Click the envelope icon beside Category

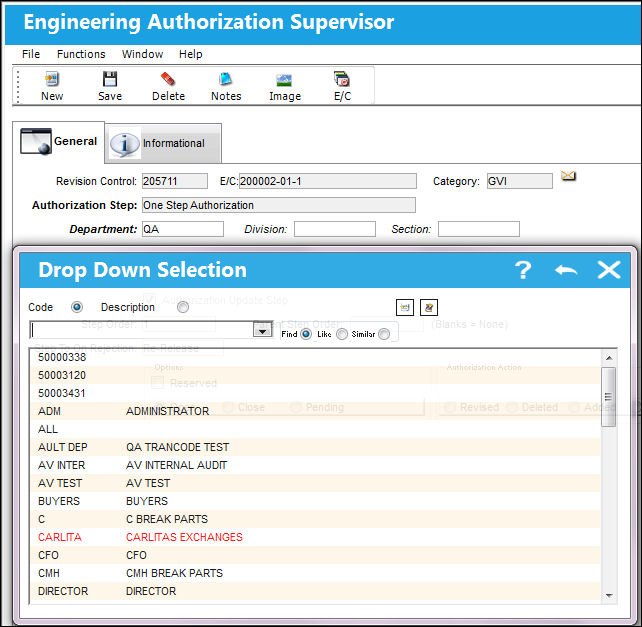[x=568, y=176]
